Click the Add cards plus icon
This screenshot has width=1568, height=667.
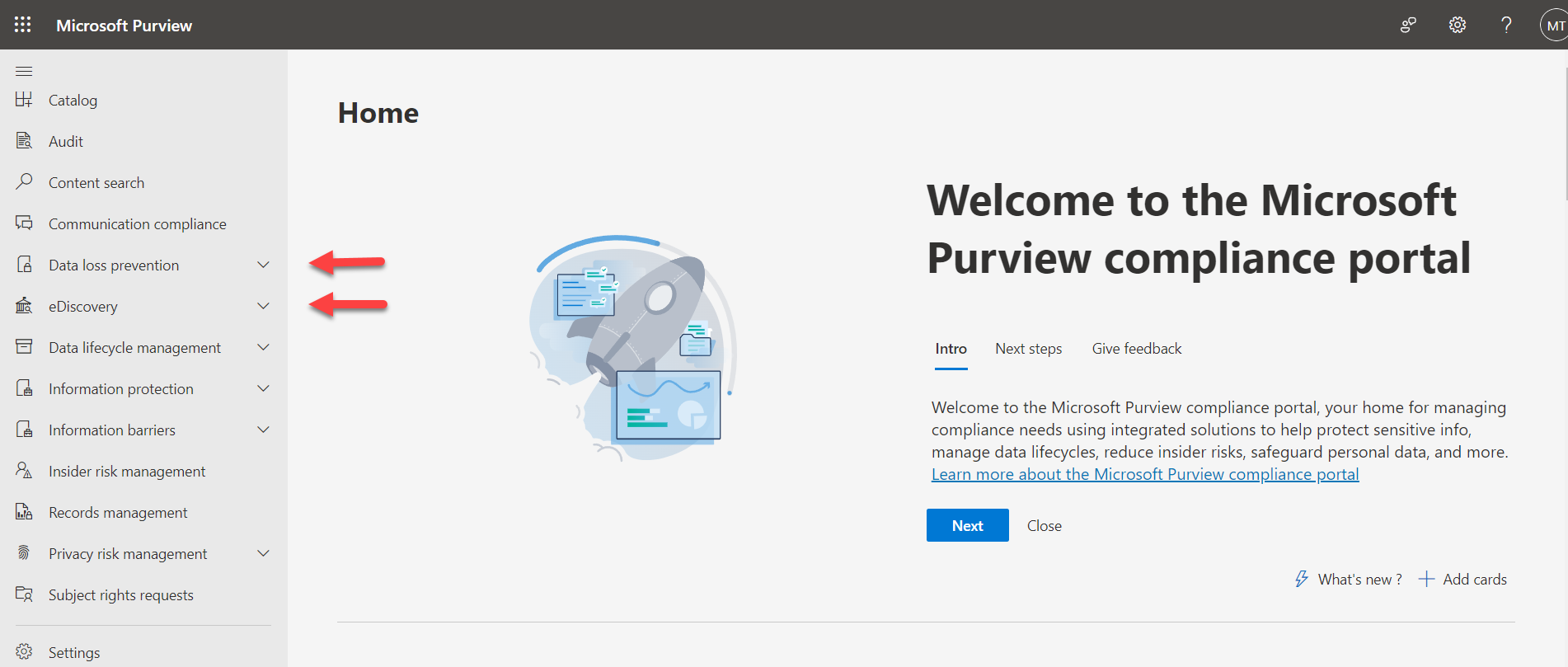point(1426,579)
